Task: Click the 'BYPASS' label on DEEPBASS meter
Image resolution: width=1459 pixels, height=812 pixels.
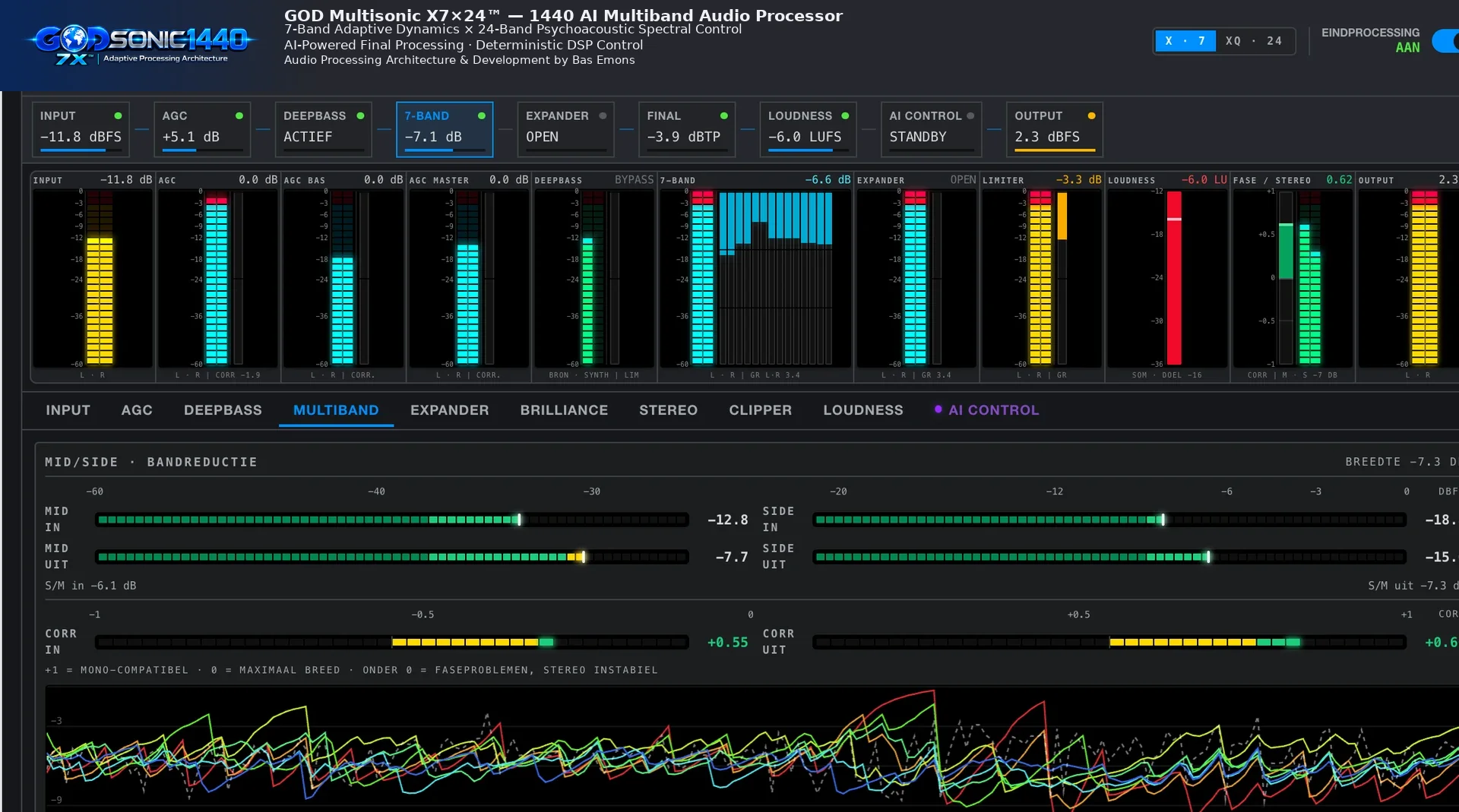Action: point(634,180)
